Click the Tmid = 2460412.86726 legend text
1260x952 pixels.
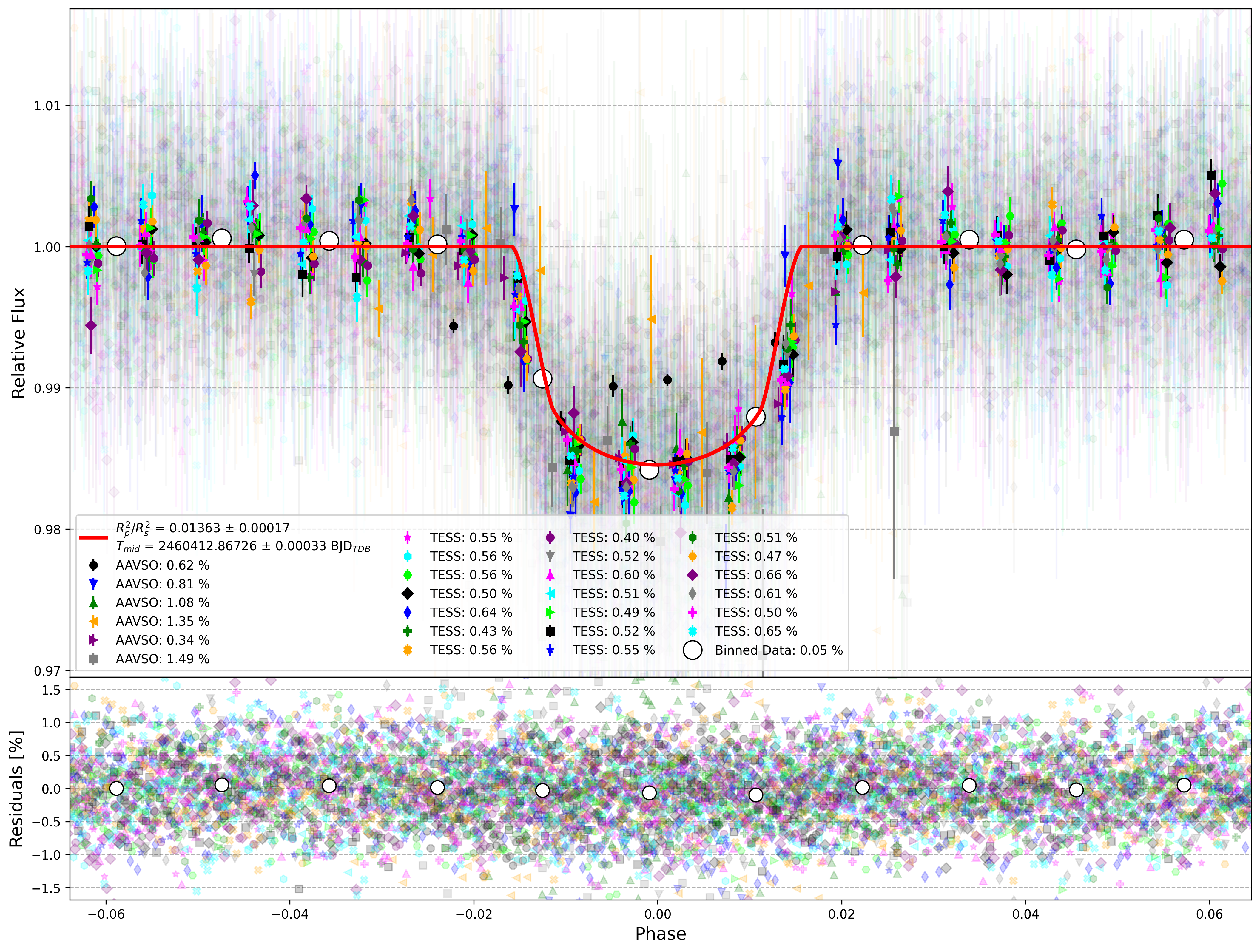point(243,547)
